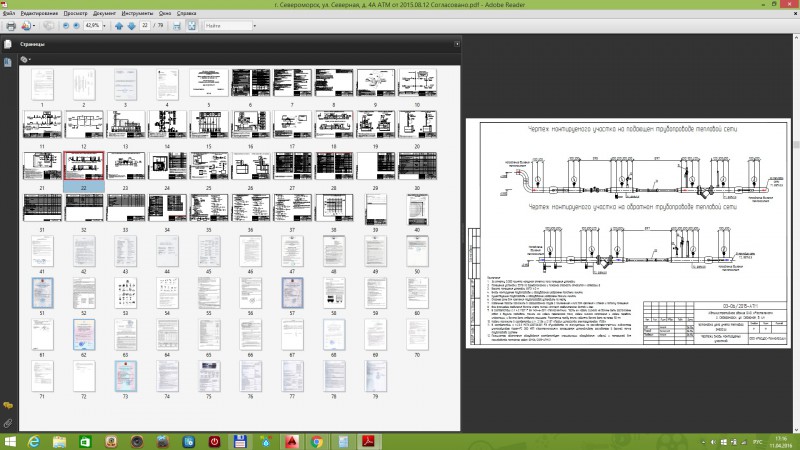The width and height of the screenshot is (800, 450).
Task: Click the zoom out (minus) button
Action: [x=66, y=26]
